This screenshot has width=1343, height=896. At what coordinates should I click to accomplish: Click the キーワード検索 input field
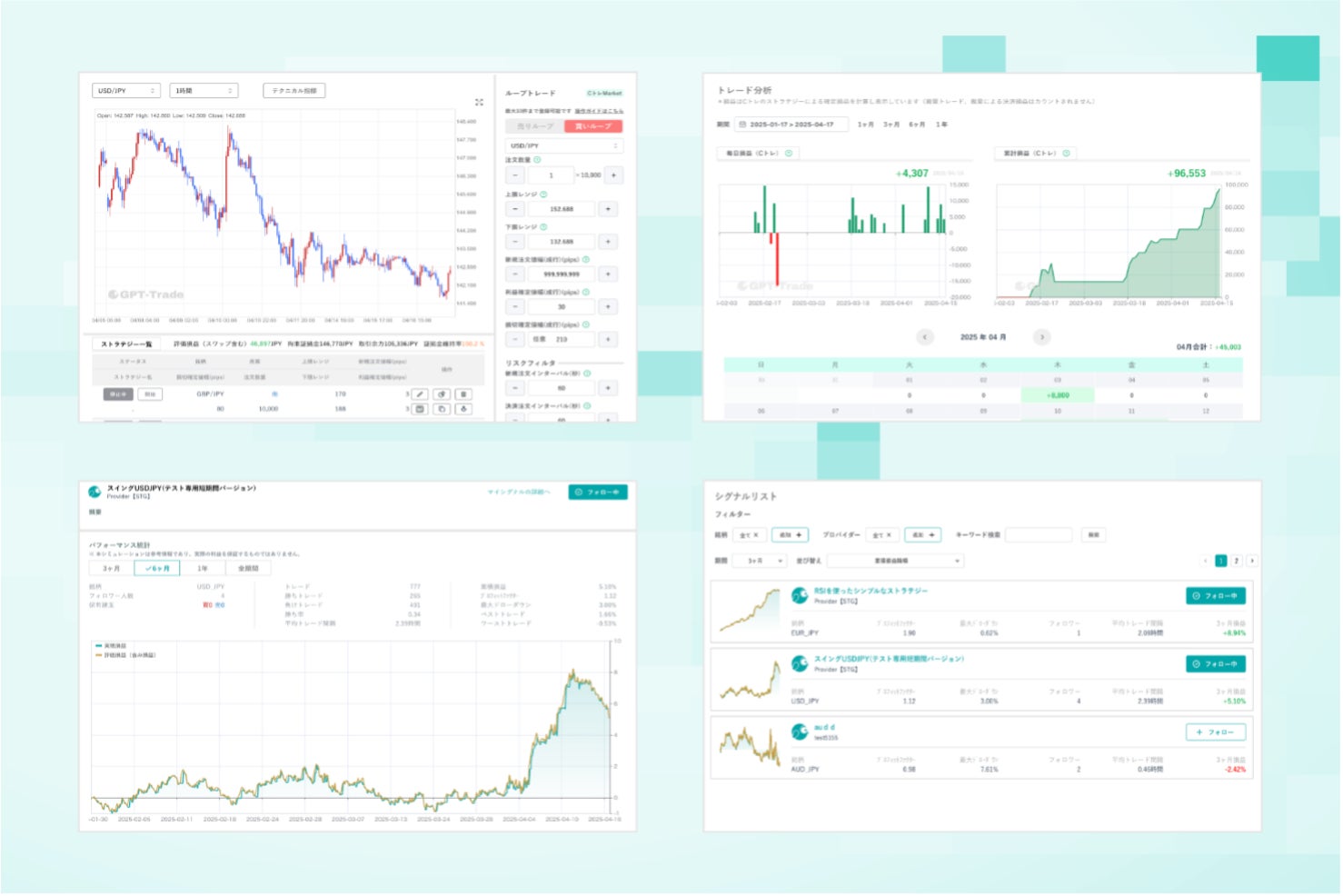[1039, 535]
